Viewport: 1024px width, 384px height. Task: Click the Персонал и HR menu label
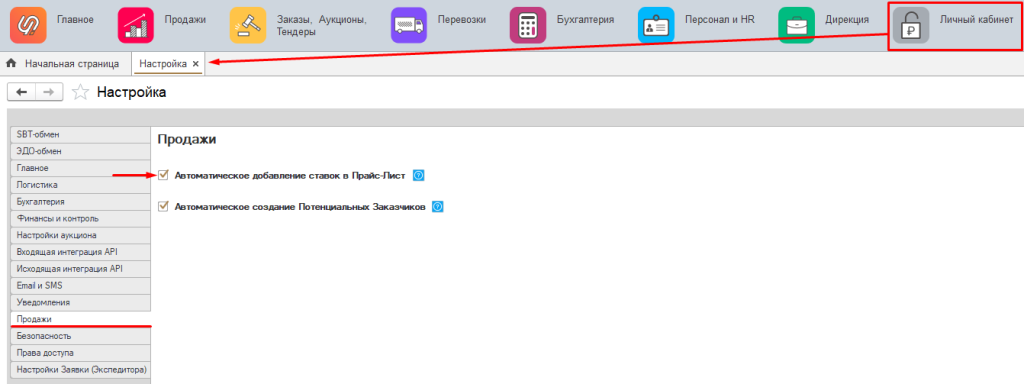pos(720,20)
